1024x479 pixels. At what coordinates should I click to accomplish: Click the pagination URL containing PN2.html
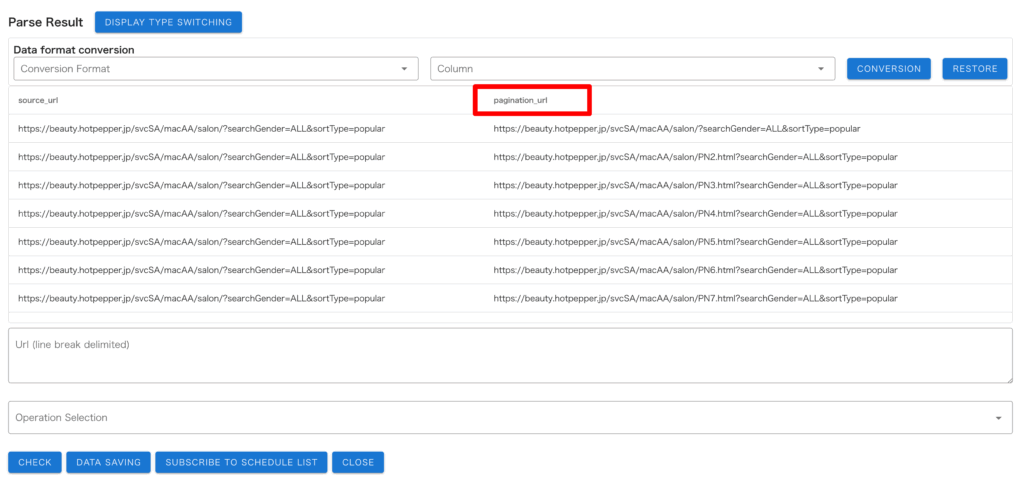click(696, 157)
